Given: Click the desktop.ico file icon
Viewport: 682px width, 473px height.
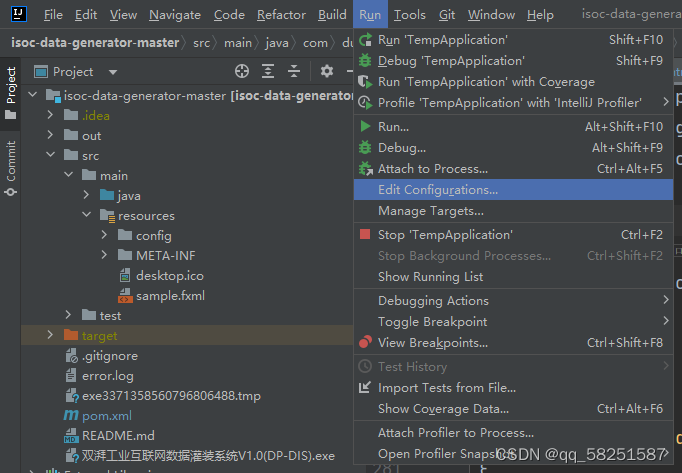Looking at the screenshot, I should pos(125,275).
